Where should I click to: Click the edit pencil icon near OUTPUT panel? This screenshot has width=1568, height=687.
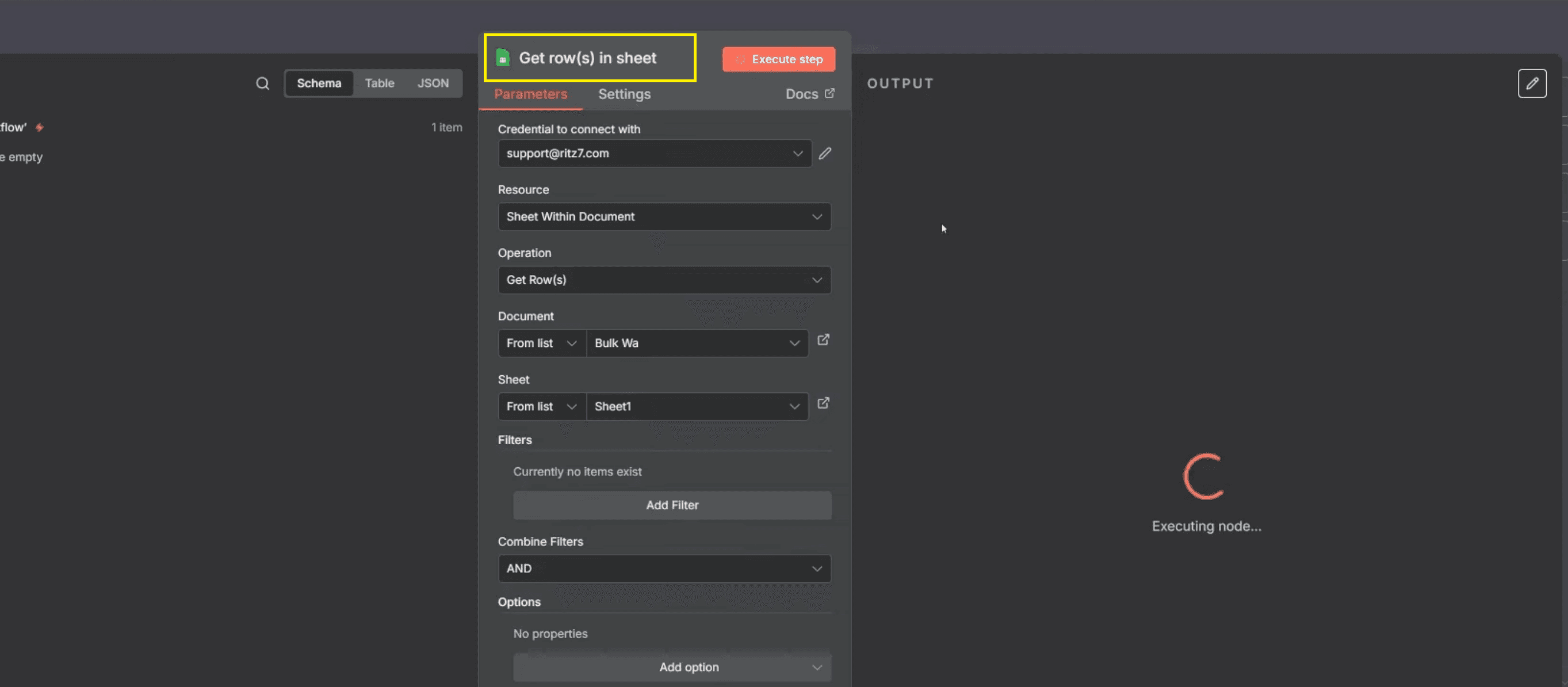click(1532, 83)
